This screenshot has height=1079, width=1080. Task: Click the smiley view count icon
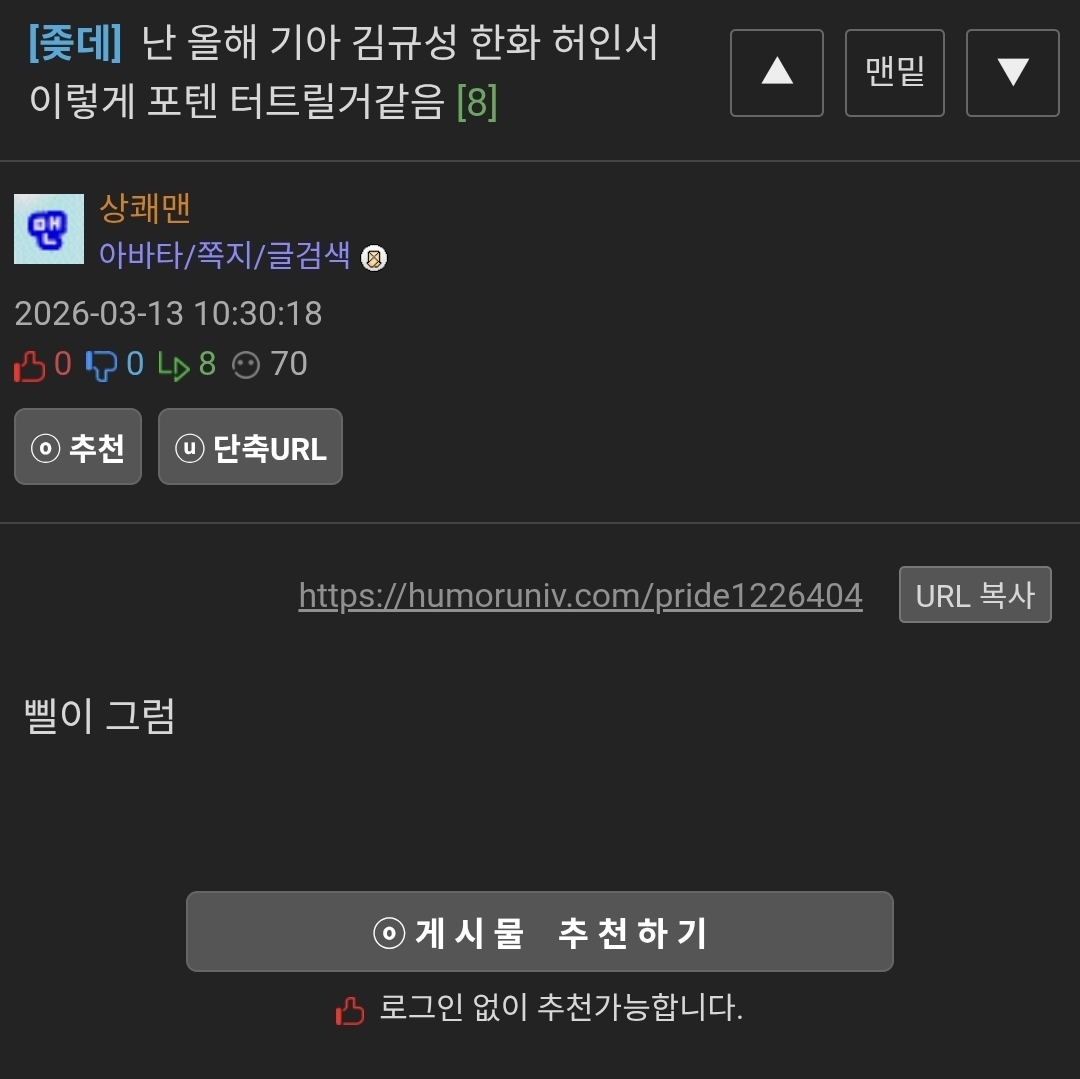tap(246, 365)
